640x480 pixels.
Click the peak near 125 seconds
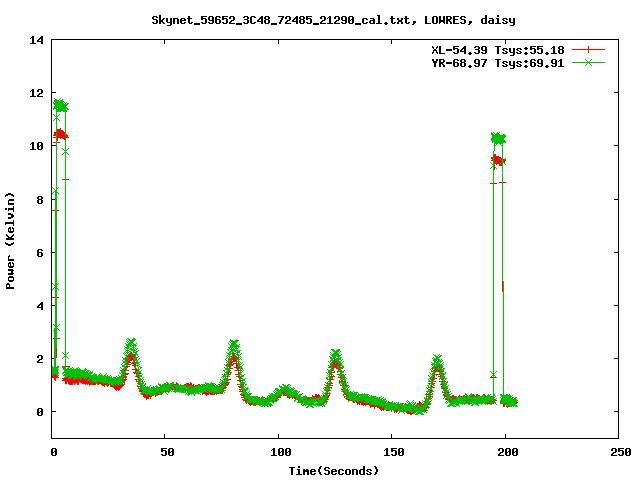(x=336, y=355)
